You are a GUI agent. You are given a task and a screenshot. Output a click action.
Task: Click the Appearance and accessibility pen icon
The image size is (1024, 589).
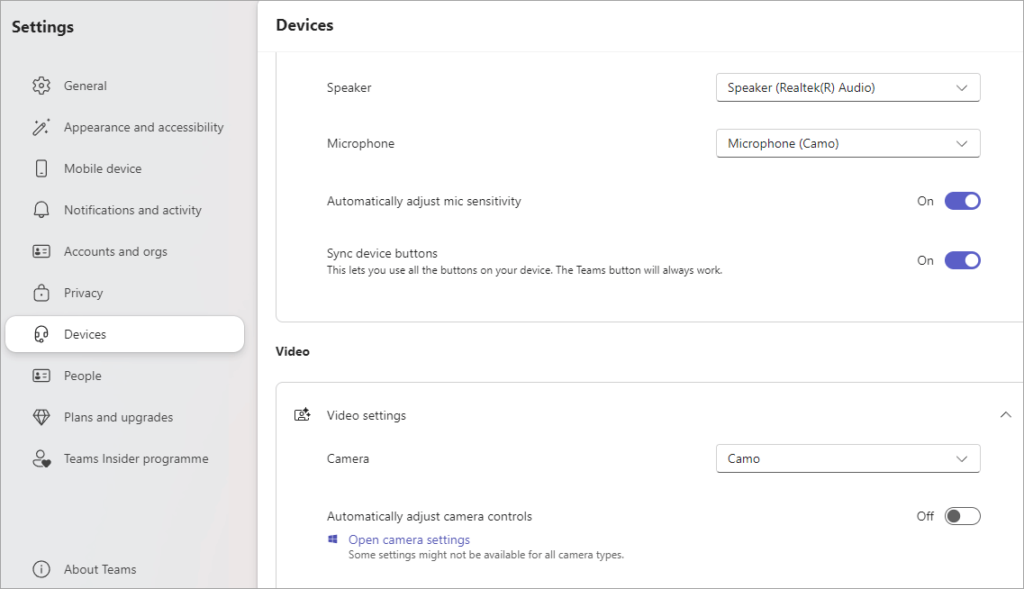pos(41,127)
